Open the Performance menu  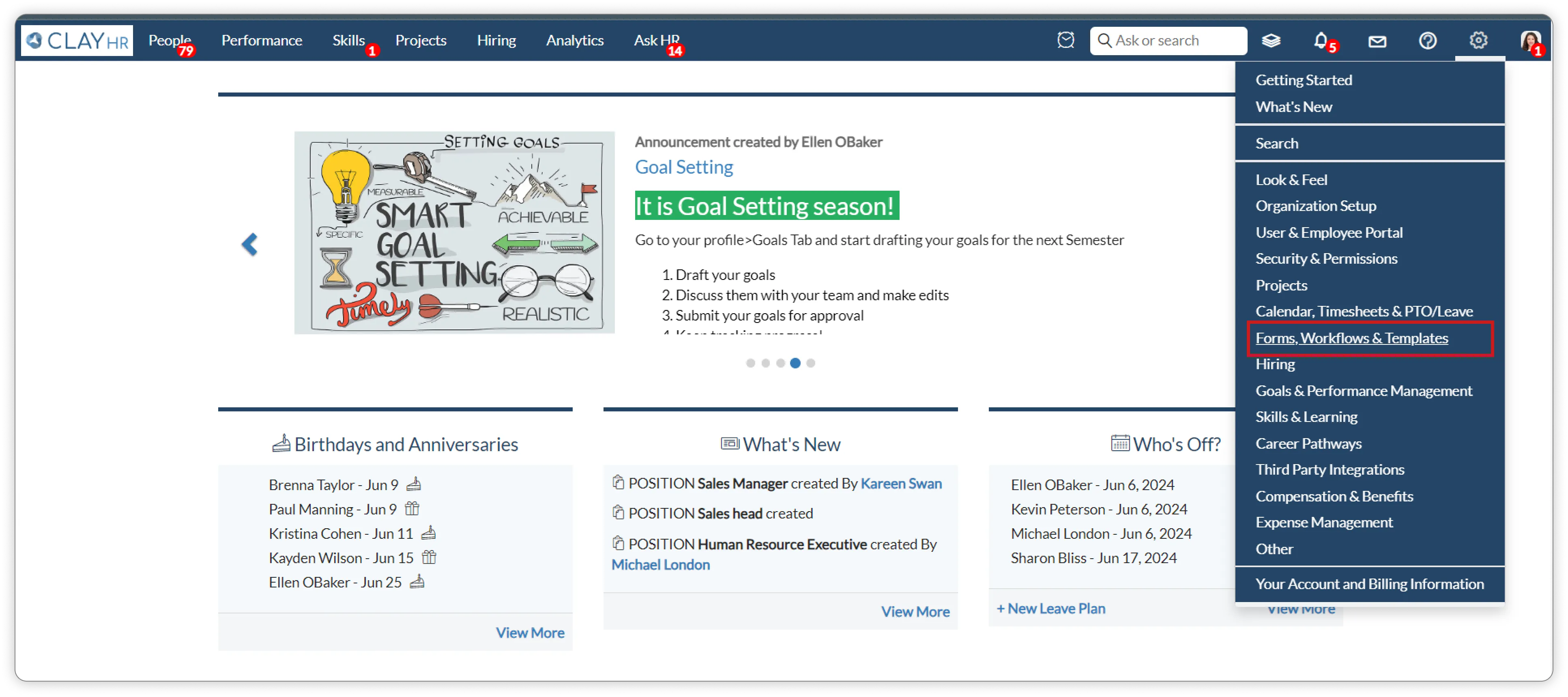point(262,40)
